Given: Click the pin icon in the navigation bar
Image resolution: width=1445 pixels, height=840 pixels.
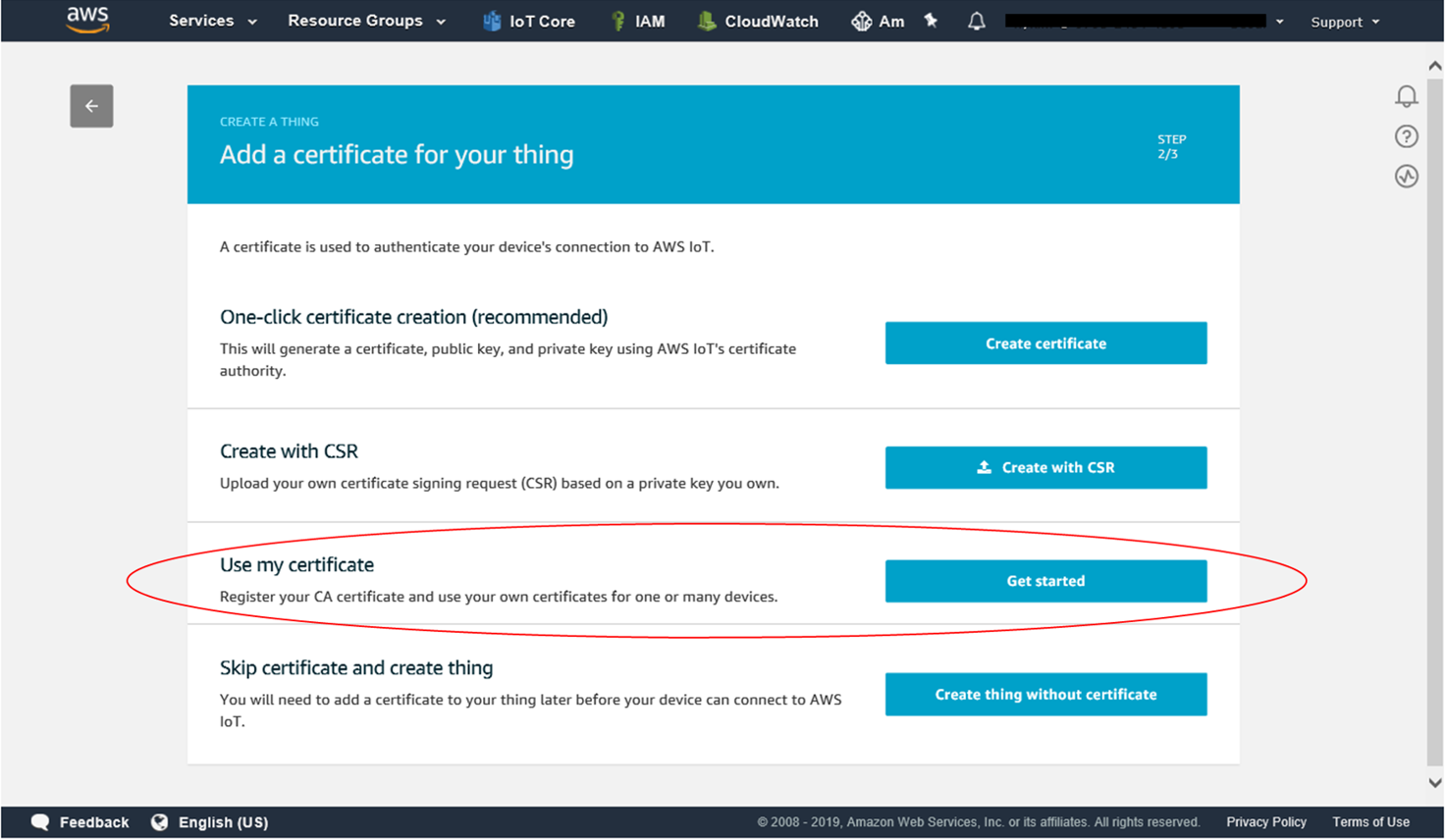Looking at the screenshot, I should [x=930, y=20].
